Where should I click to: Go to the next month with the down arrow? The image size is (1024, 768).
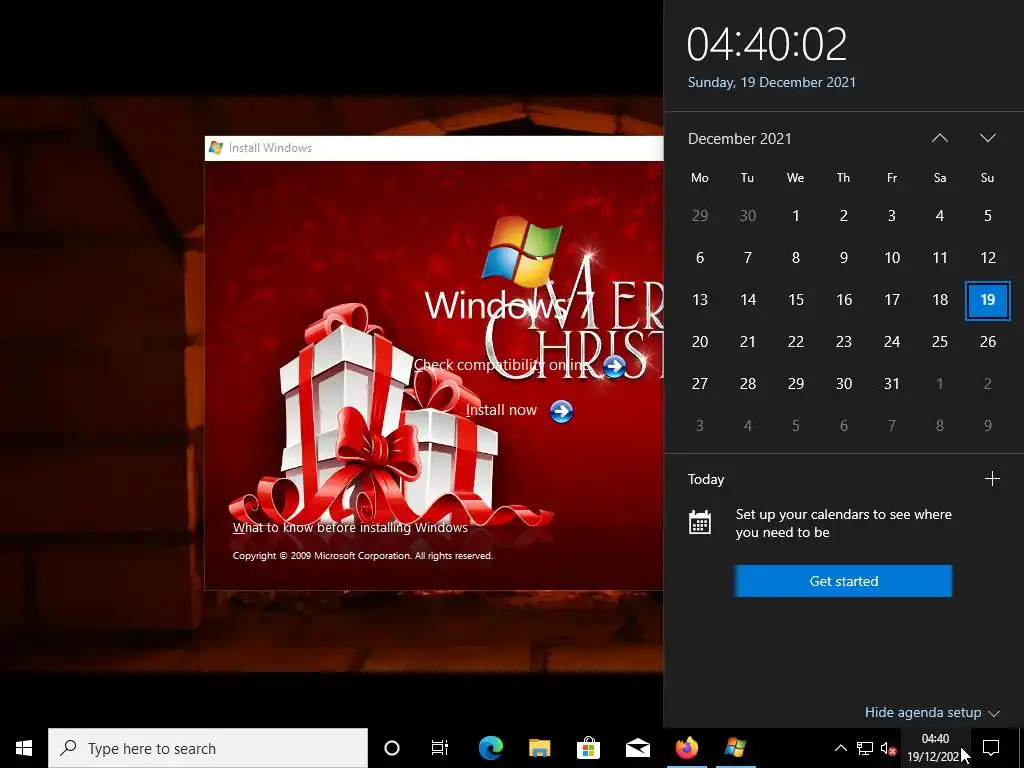pyautogui.click(x=987, y=138)
